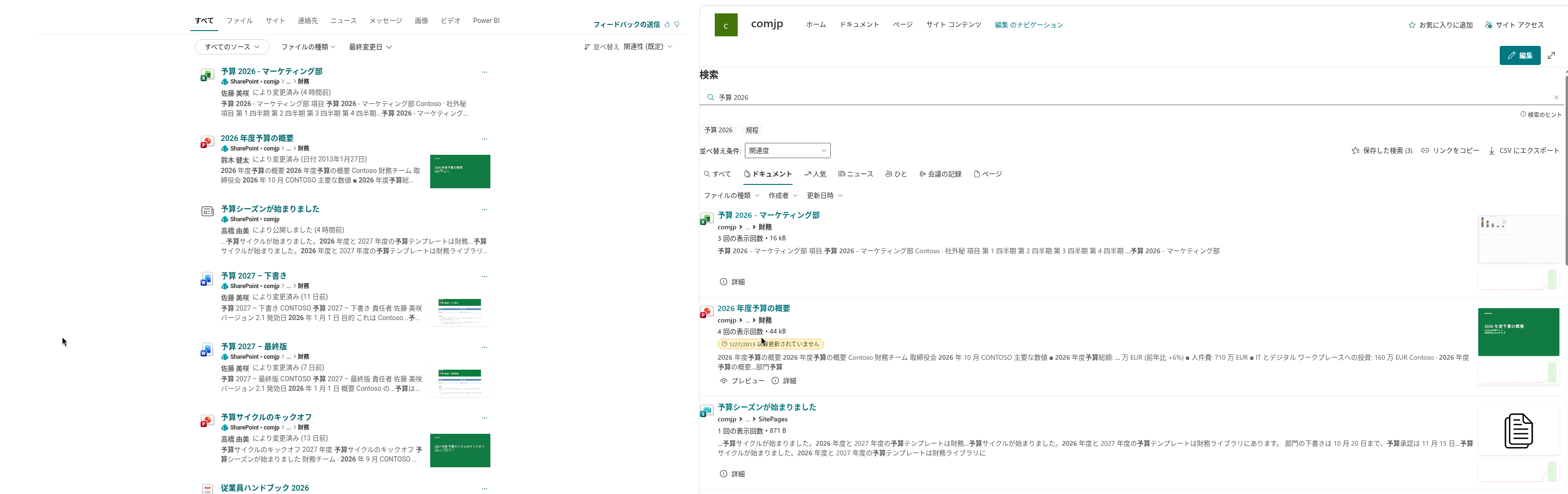
Task: Open サイト コンテンツ in site navigation
Action: point(953,25)
